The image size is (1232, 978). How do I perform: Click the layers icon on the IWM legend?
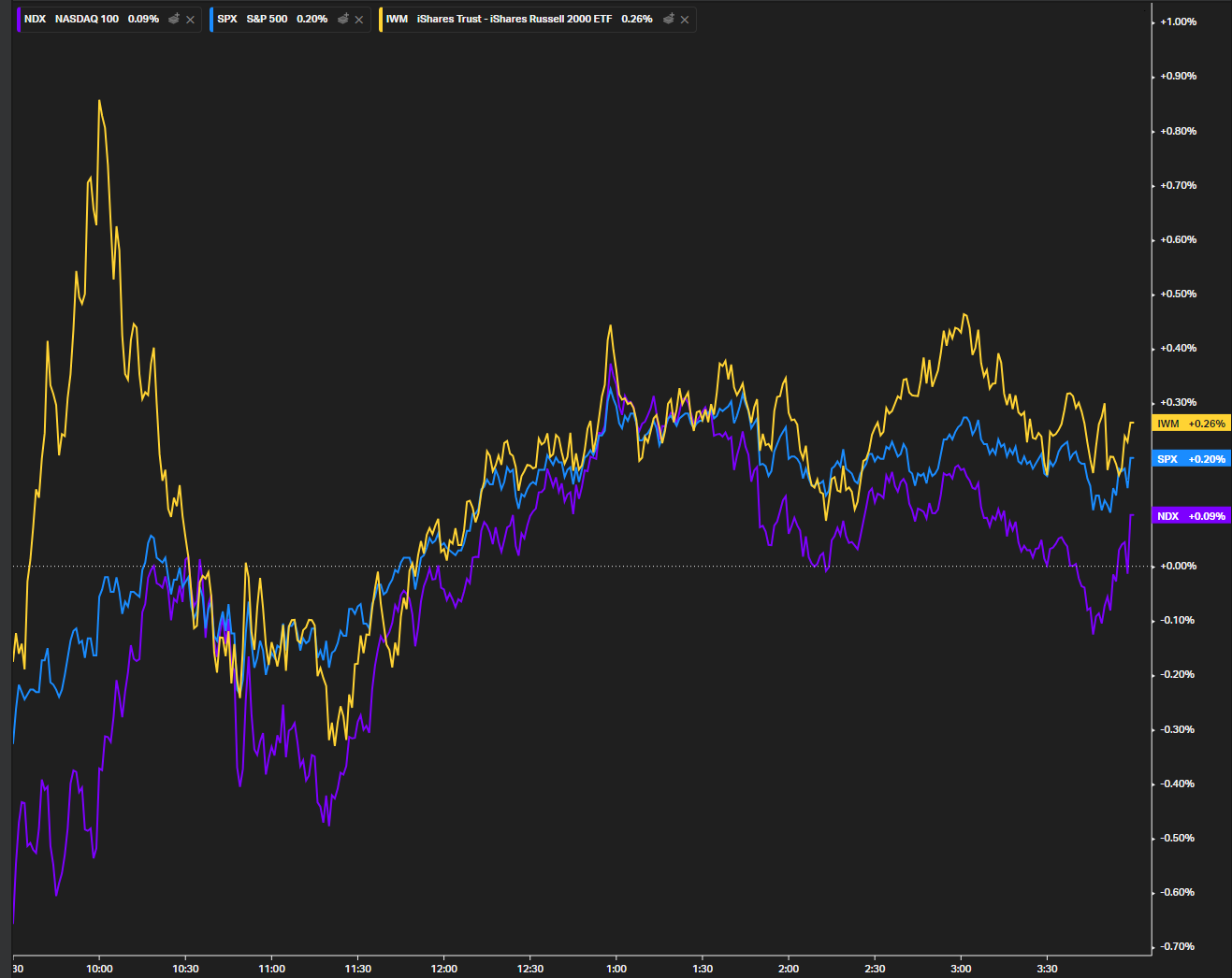(x=669, y=19)
